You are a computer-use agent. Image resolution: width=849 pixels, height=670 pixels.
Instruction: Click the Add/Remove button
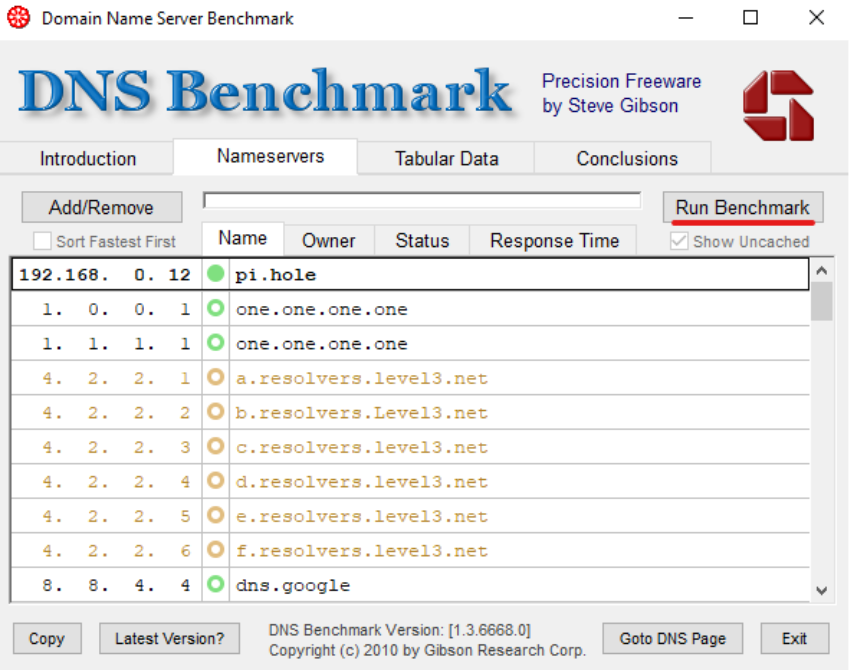pyautogui.click(x=102, y=207)
